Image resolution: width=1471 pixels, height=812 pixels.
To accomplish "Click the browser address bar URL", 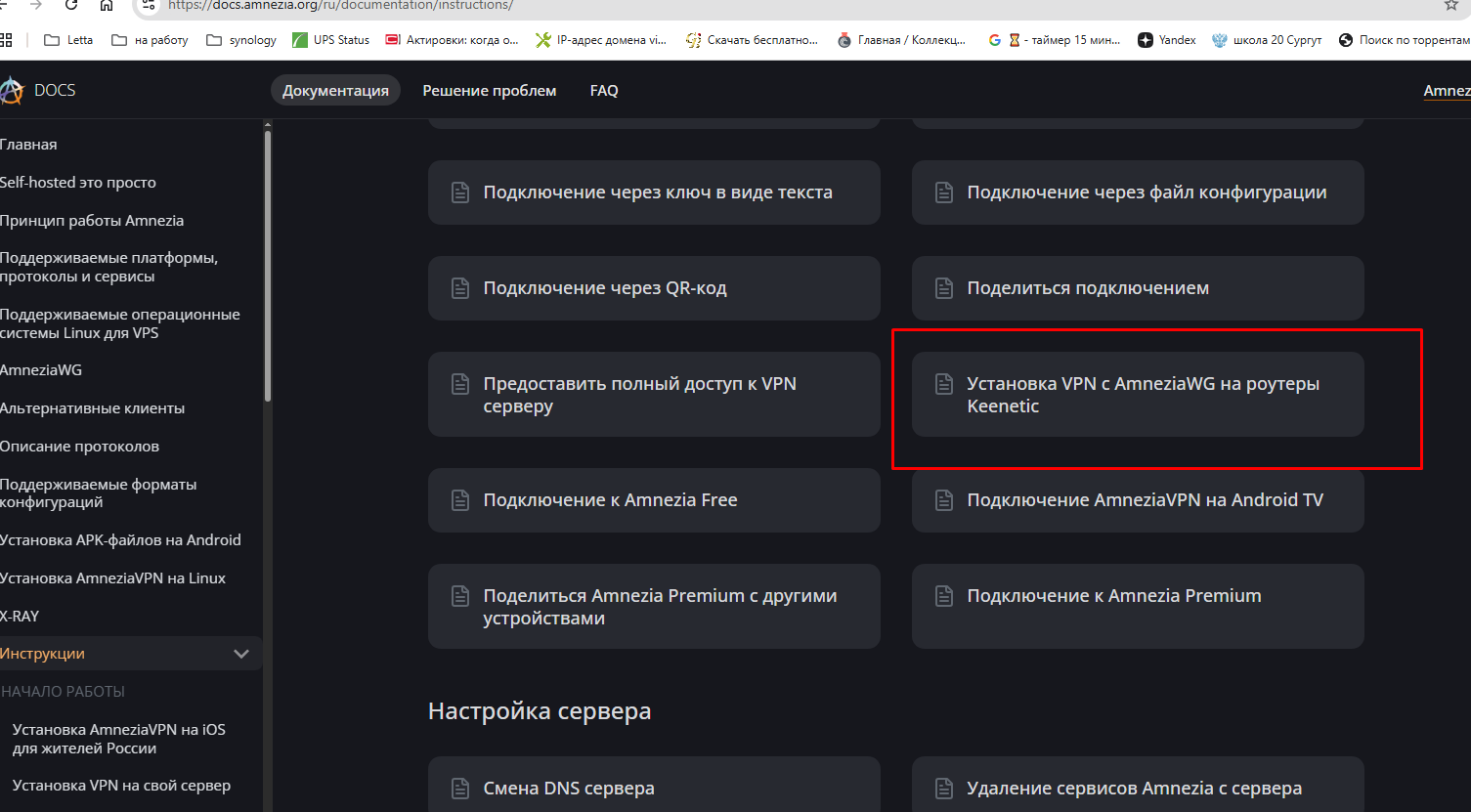I will (340, 5).
